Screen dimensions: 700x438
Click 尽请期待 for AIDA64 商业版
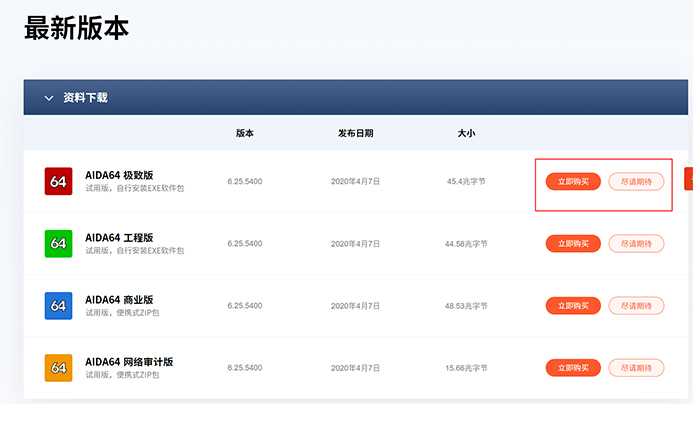(x=636, y=305)
